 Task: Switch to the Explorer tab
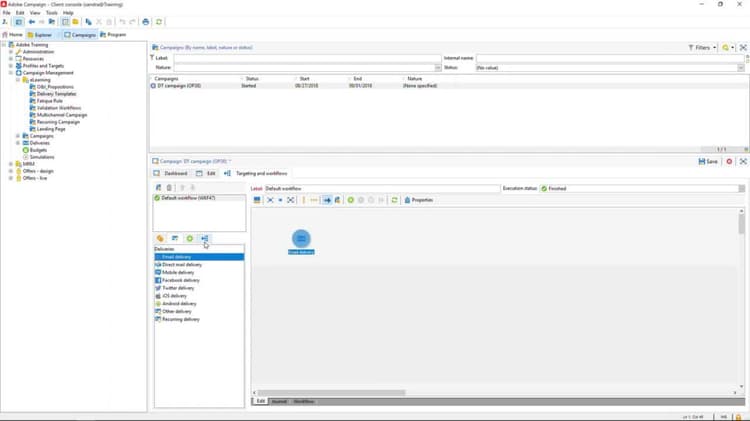(x=40, y=35)
